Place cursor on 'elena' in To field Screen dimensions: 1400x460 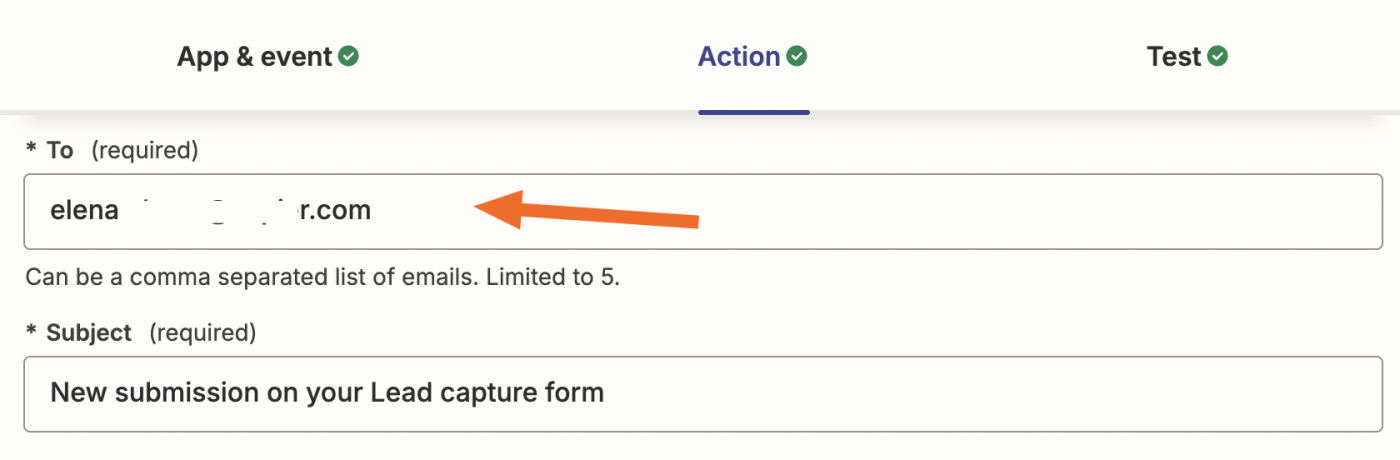point(84,211)
